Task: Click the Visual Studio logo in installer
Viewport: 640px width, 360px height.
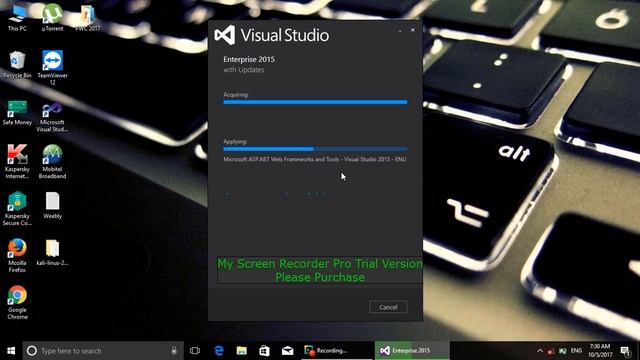Action: point(225,35)
